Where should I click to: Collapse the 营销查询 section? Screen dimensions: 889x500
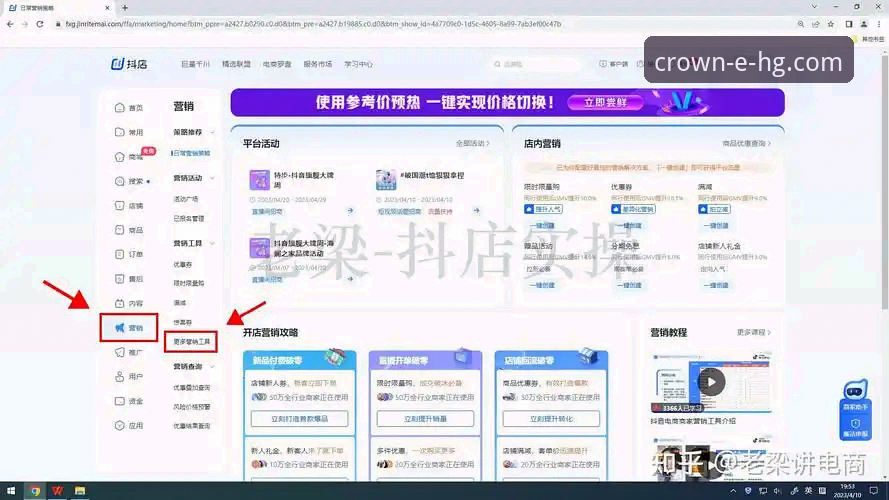click(x=213, y=367)
